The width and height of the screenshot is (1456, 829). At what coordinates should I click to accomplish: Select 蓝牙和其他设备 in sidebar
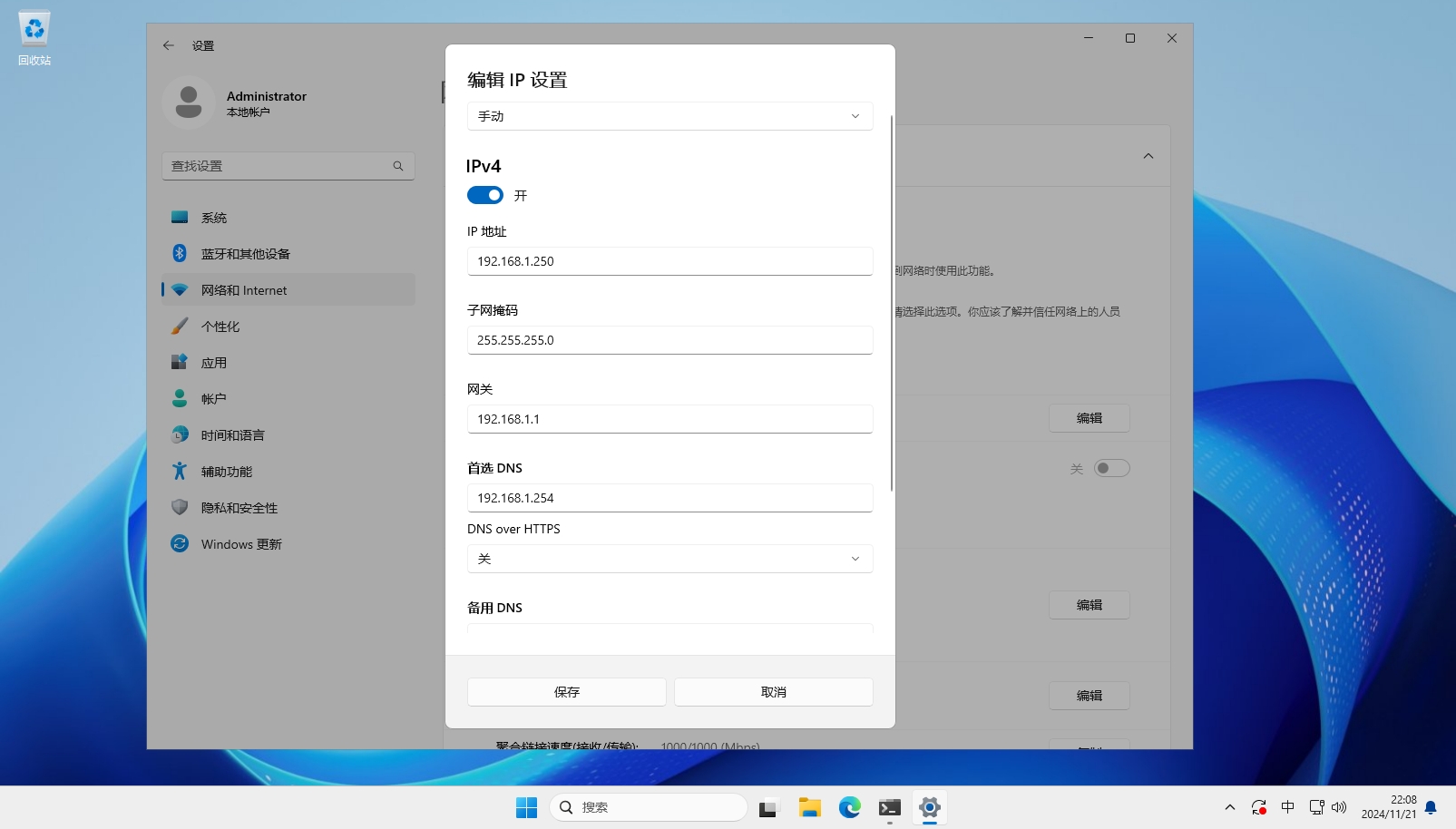[245, 254]
